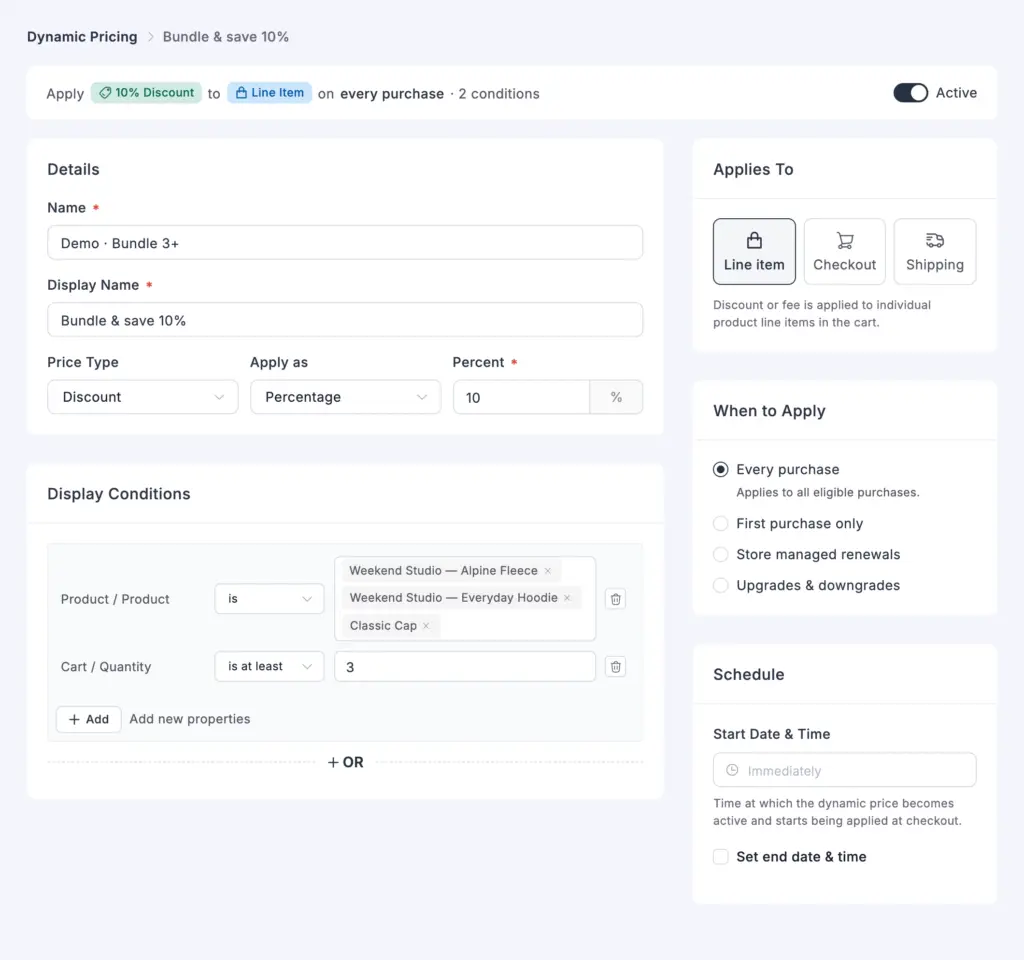This screenshot has width=1024, height=960.
Task: Click the Add condition button
Action: click(x=89, y=719)
